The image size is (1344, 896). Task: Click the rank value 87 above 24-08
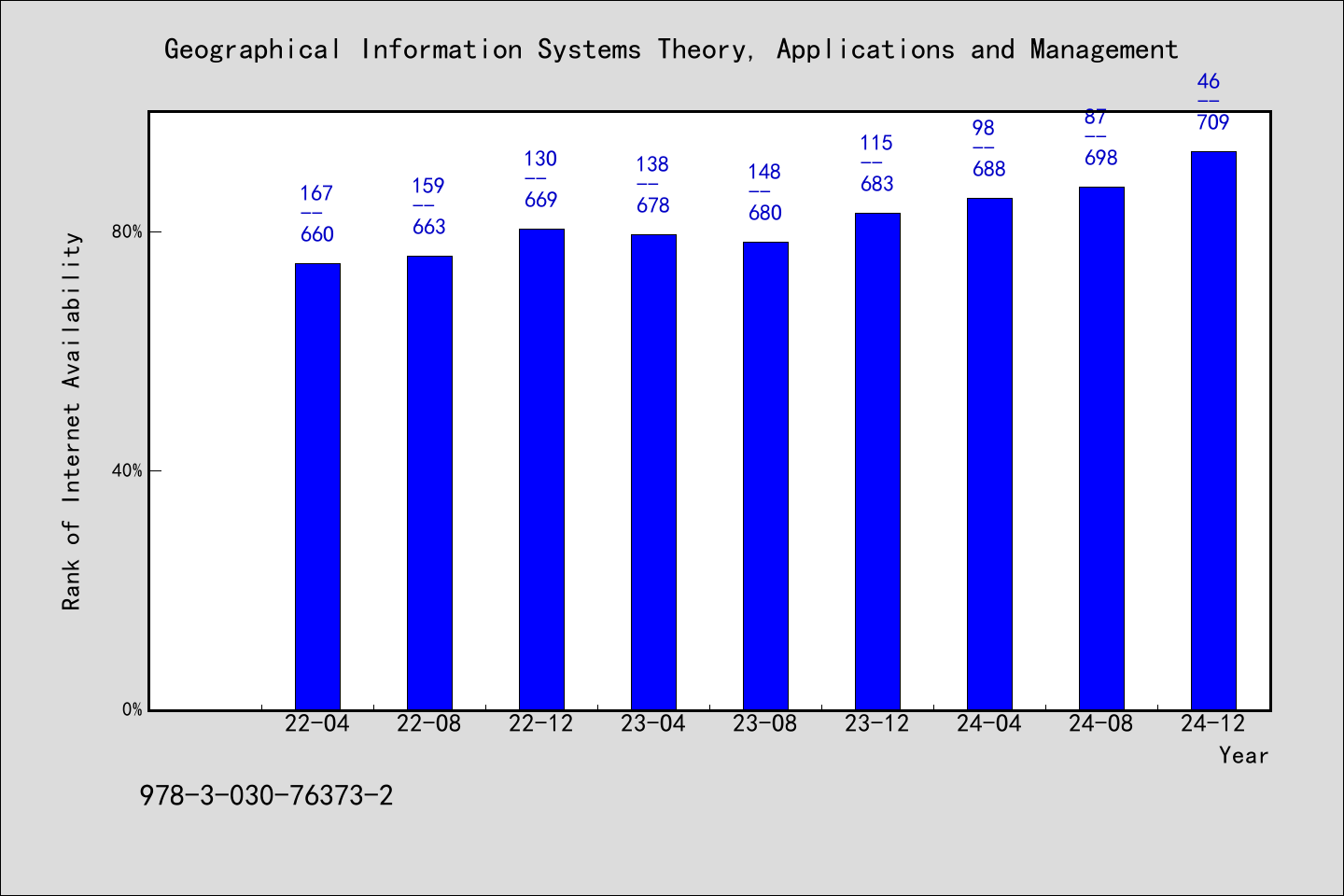(x=1096, y=117)
